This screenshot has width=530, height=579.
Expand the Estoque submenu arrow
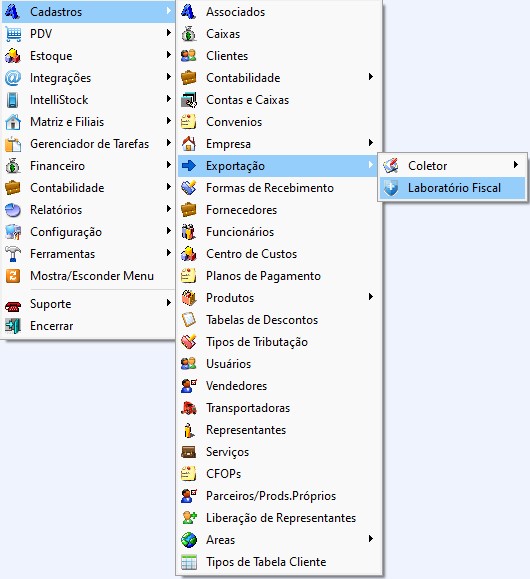169,55
